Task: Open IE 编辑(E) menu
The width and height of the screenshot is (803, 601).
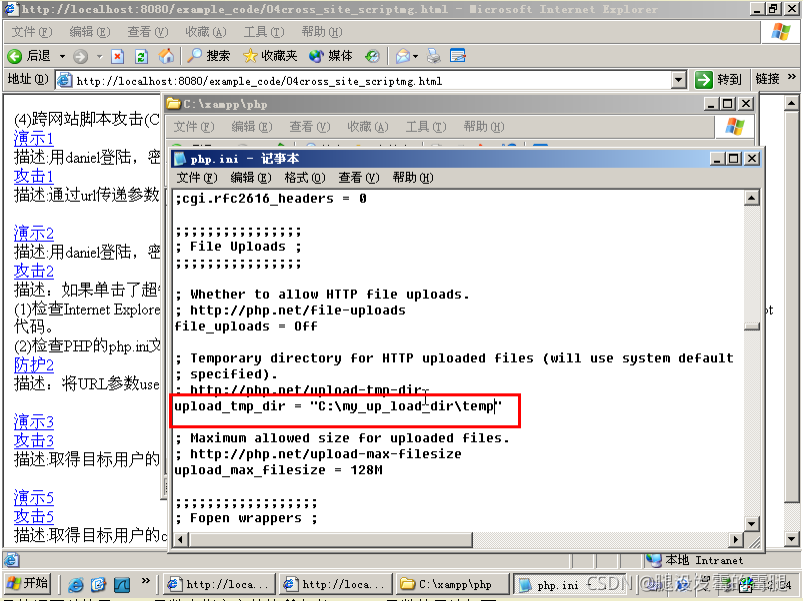Action: point(90,32)
